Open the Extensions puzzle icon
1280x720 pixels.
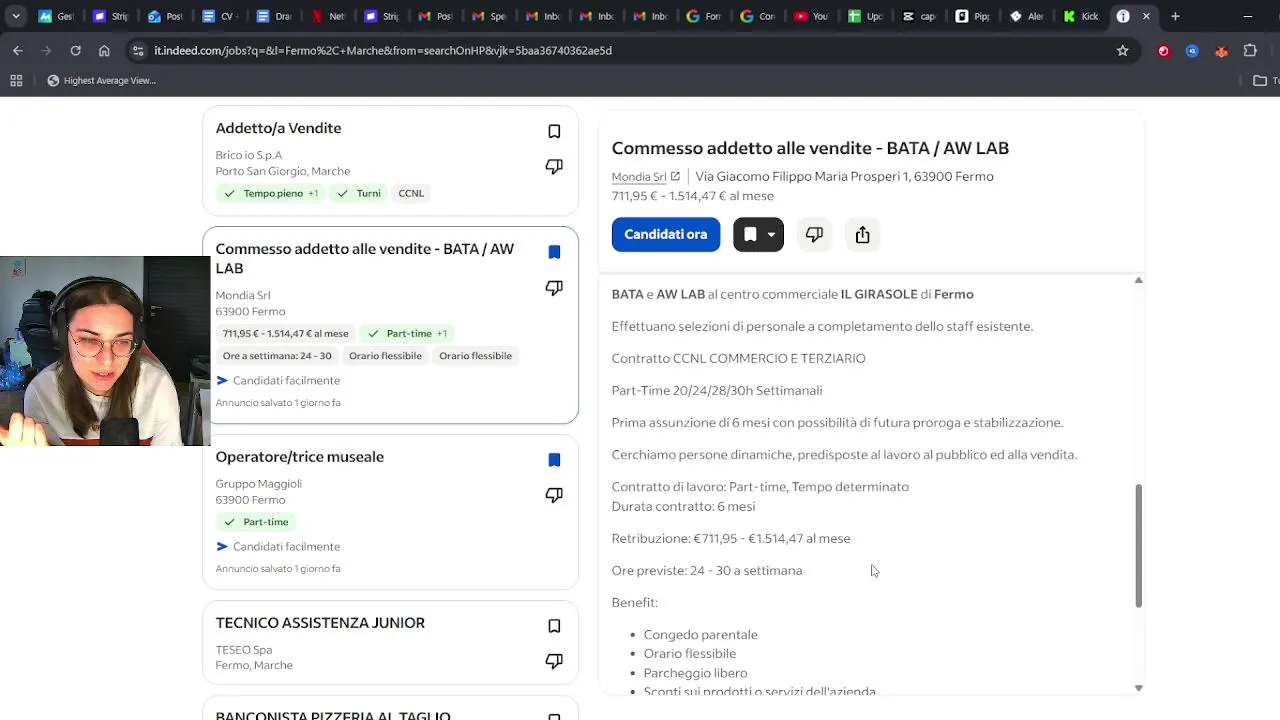[x=1250, y=50]
